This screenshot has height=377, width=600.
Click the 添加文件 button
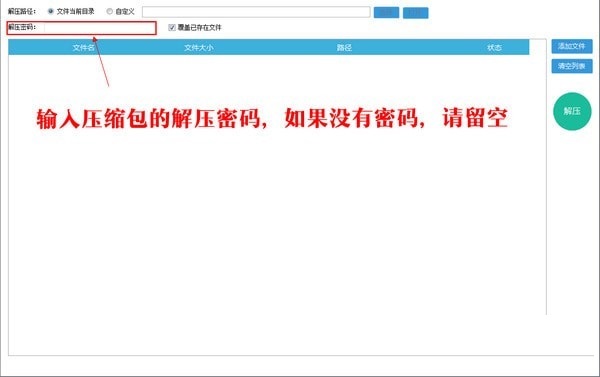(572, 46)
